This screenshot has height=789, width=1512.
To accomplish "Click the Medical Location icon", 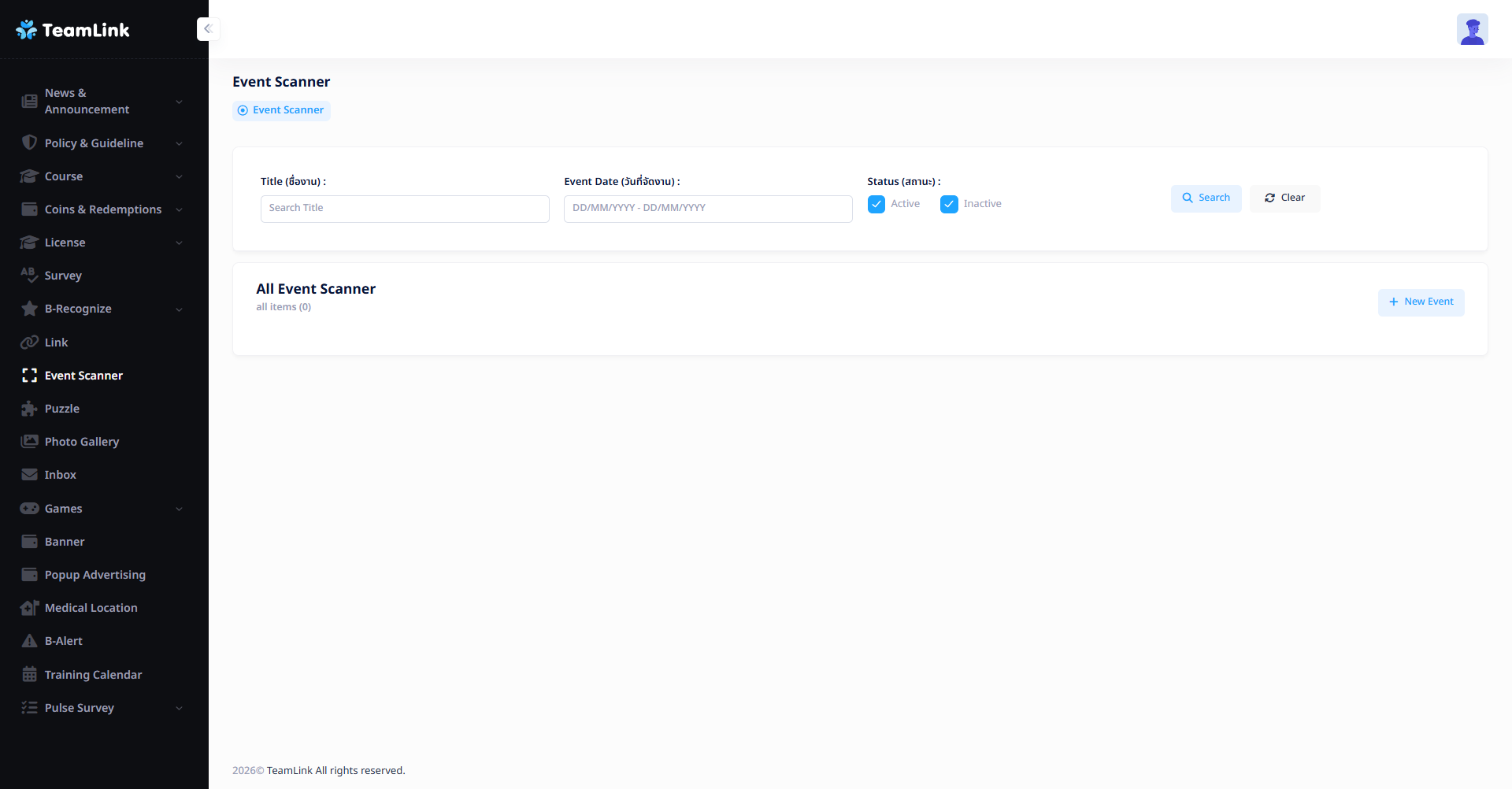I will coord(29,608).
